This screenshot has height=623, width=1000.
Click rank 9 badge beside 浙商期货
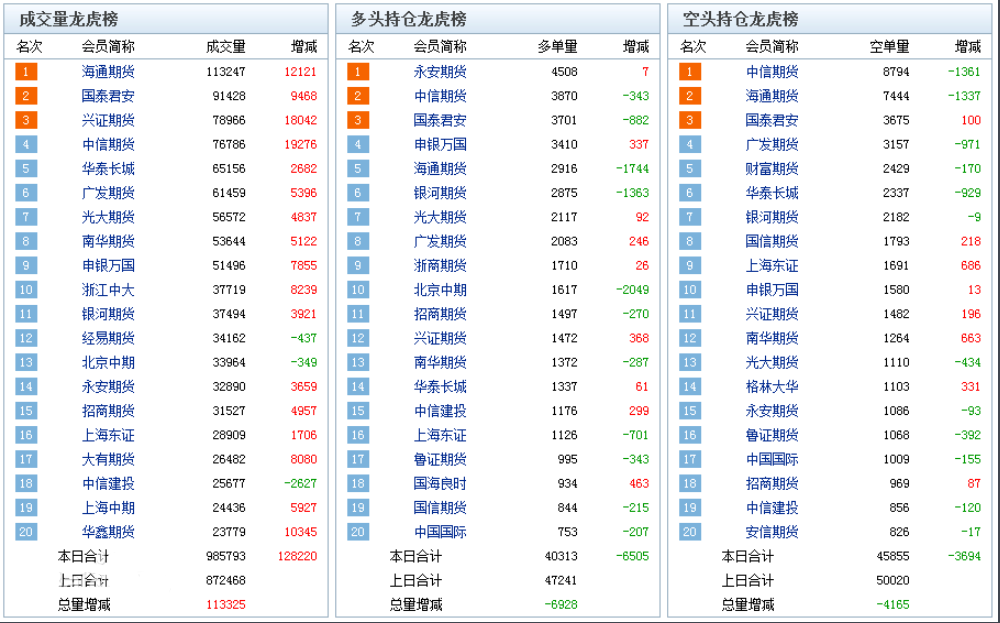358,265
